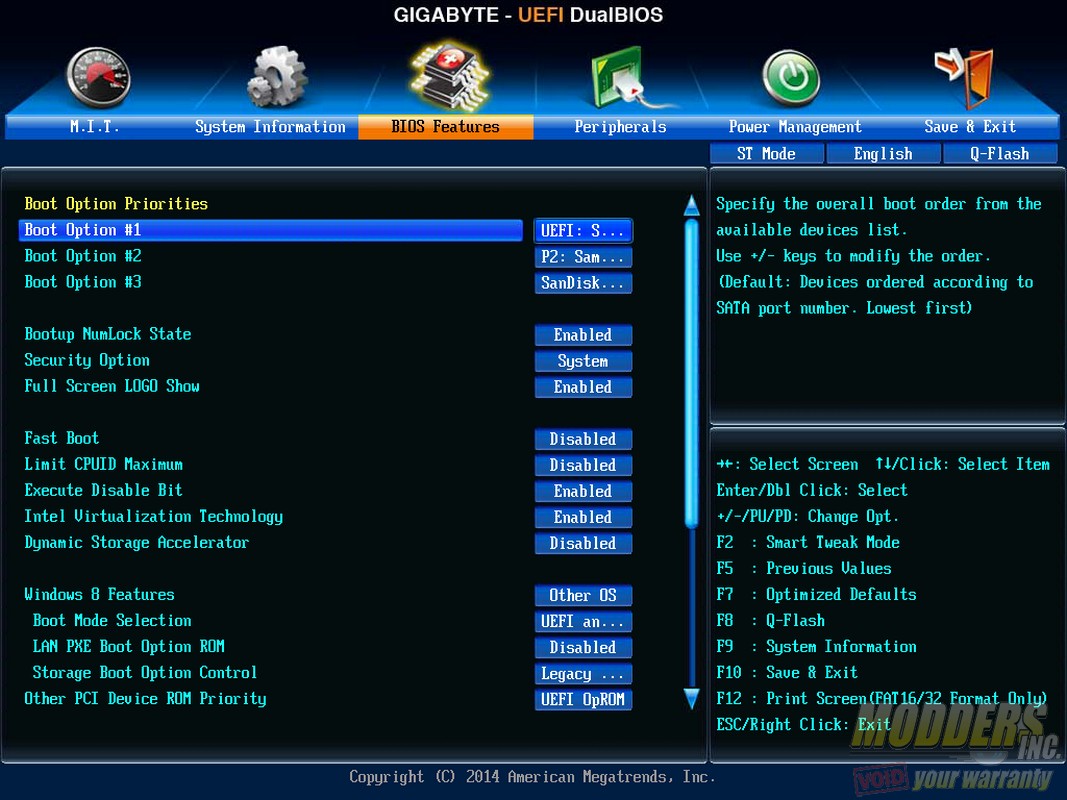
Task: Select the Security Option label
Action: [87, 360]
